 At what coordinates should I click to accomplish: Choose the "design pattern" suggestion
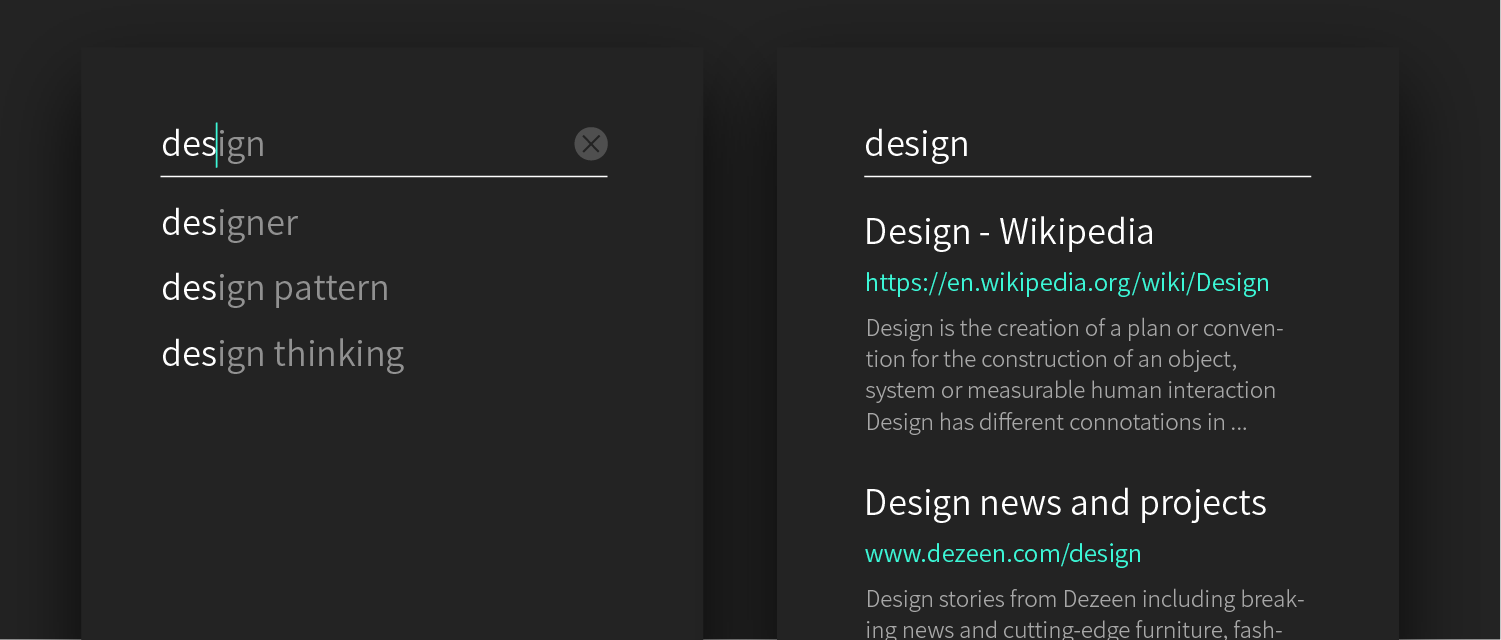click(275, 288)
